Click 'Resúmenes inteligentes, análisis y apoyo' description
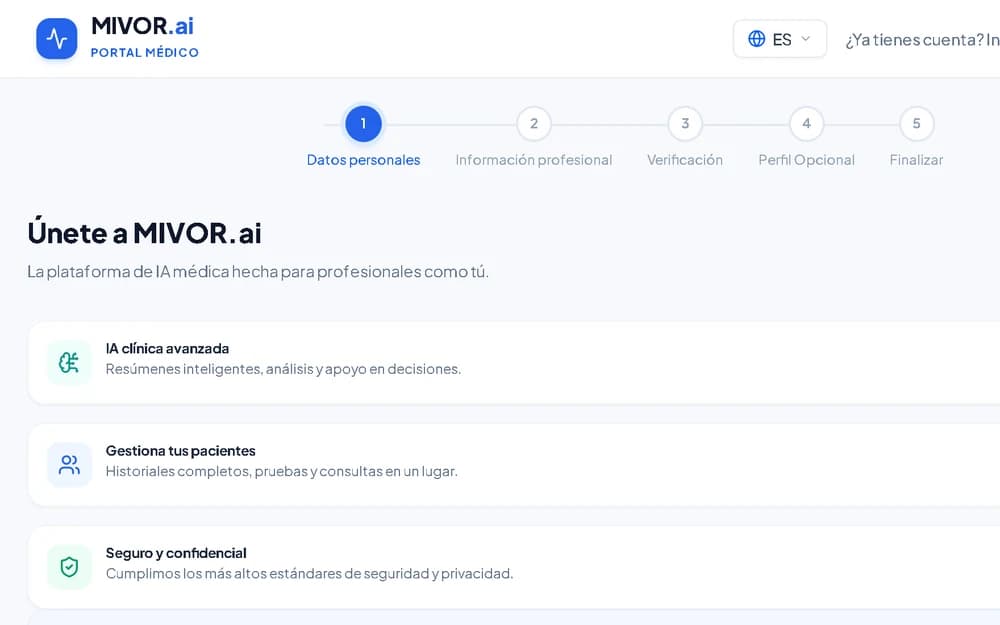The height and width of the screenshot is (625, 1000). [283, 369]
